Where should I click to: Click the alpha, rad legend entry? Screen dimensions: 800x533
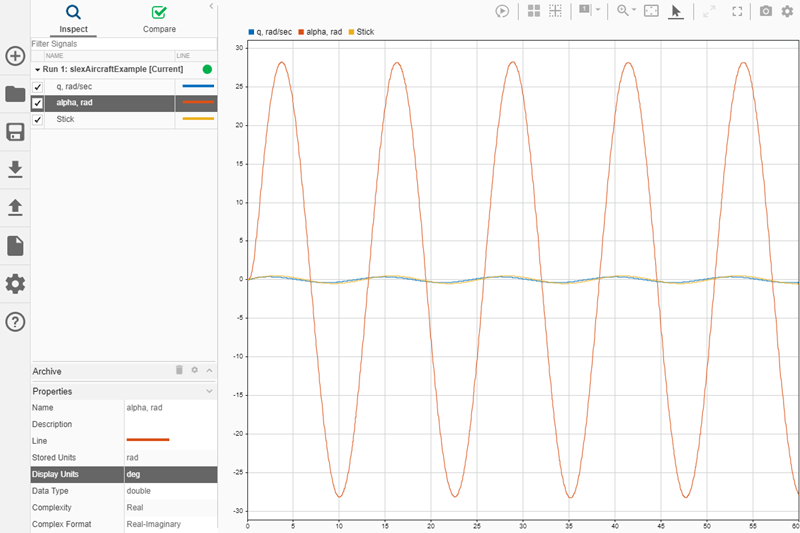click(320, 32)
